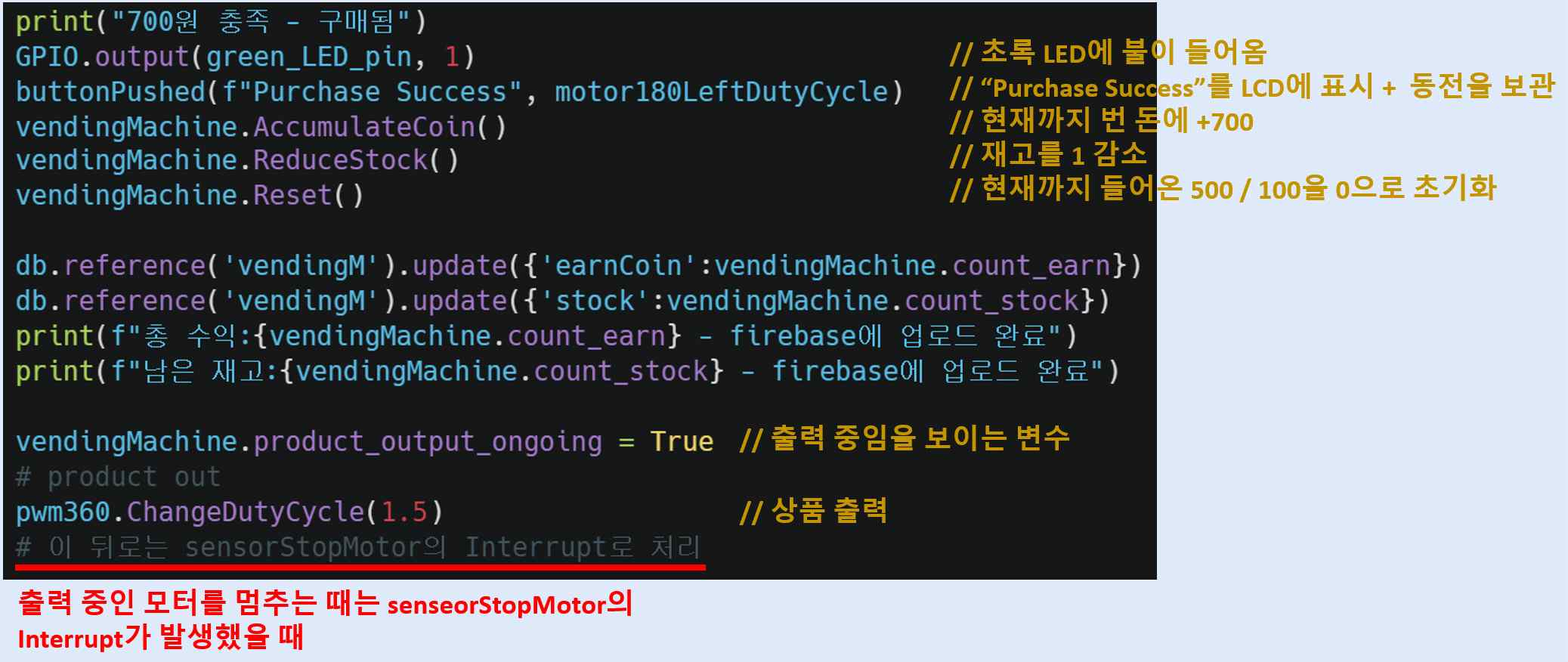This screenshot has height=662, width=1568.
Task: Click the '# product out' comment
Action: point(118,477)
